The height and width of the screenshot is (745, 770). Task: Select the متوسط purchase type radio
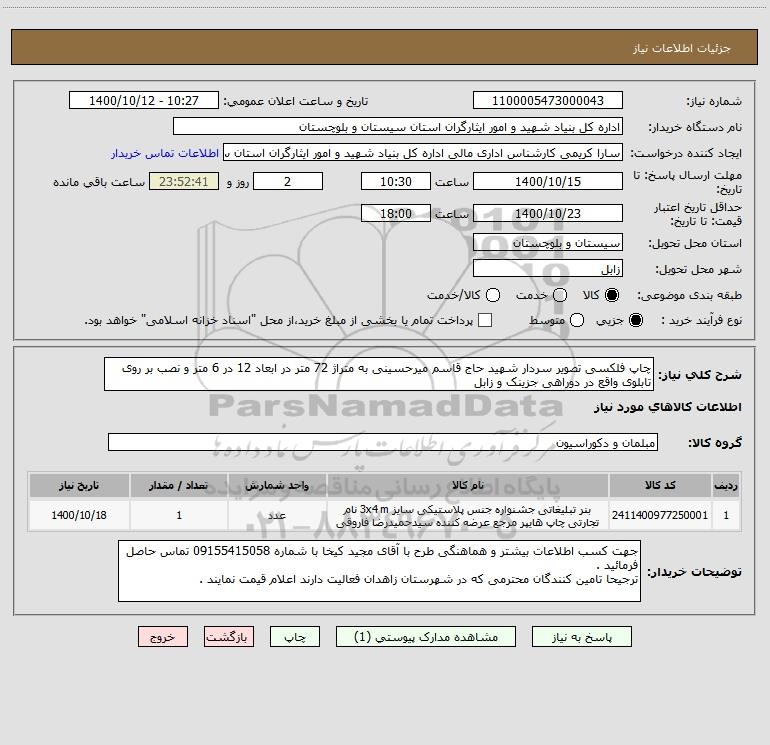[577, 320]
